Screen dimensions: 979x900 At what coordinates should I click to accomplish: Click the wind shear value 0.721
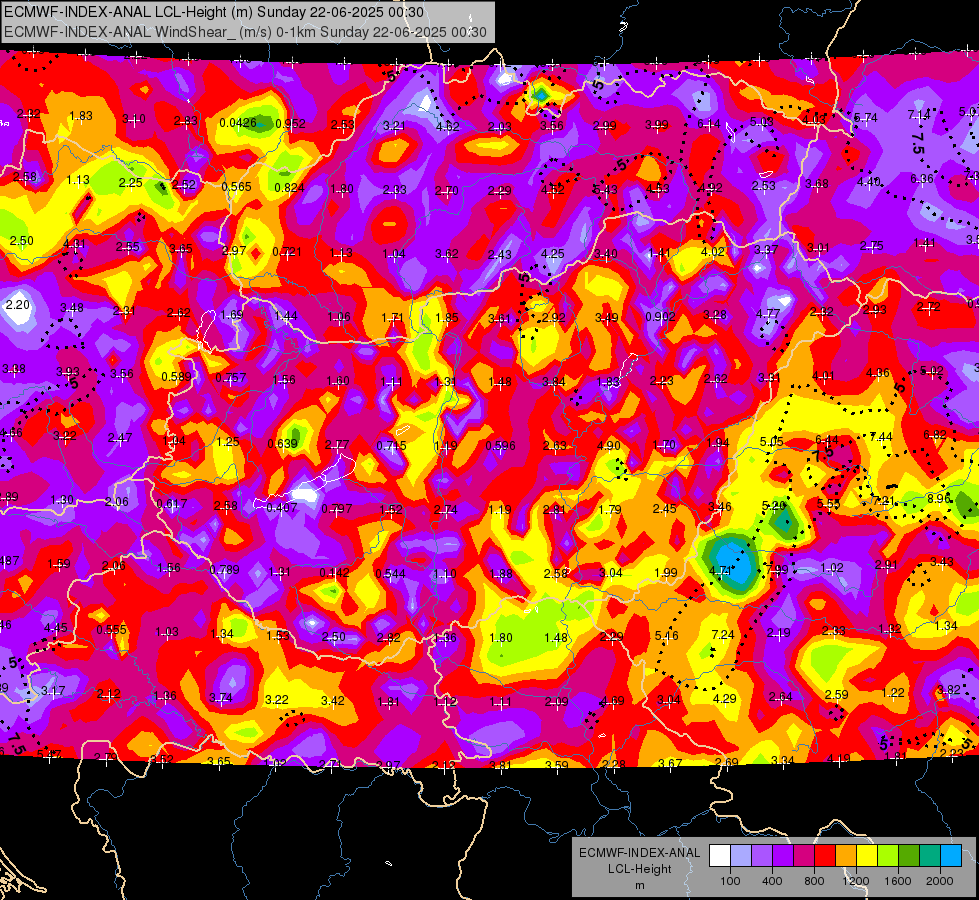click(287, 252)
